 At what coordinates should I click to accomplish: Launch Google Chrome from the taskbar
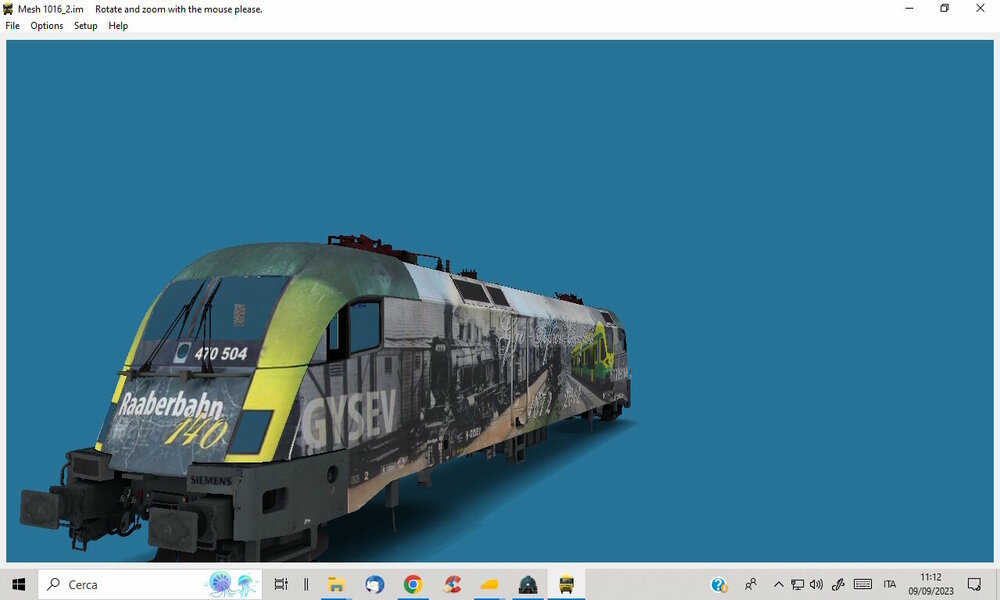[413, 584]
